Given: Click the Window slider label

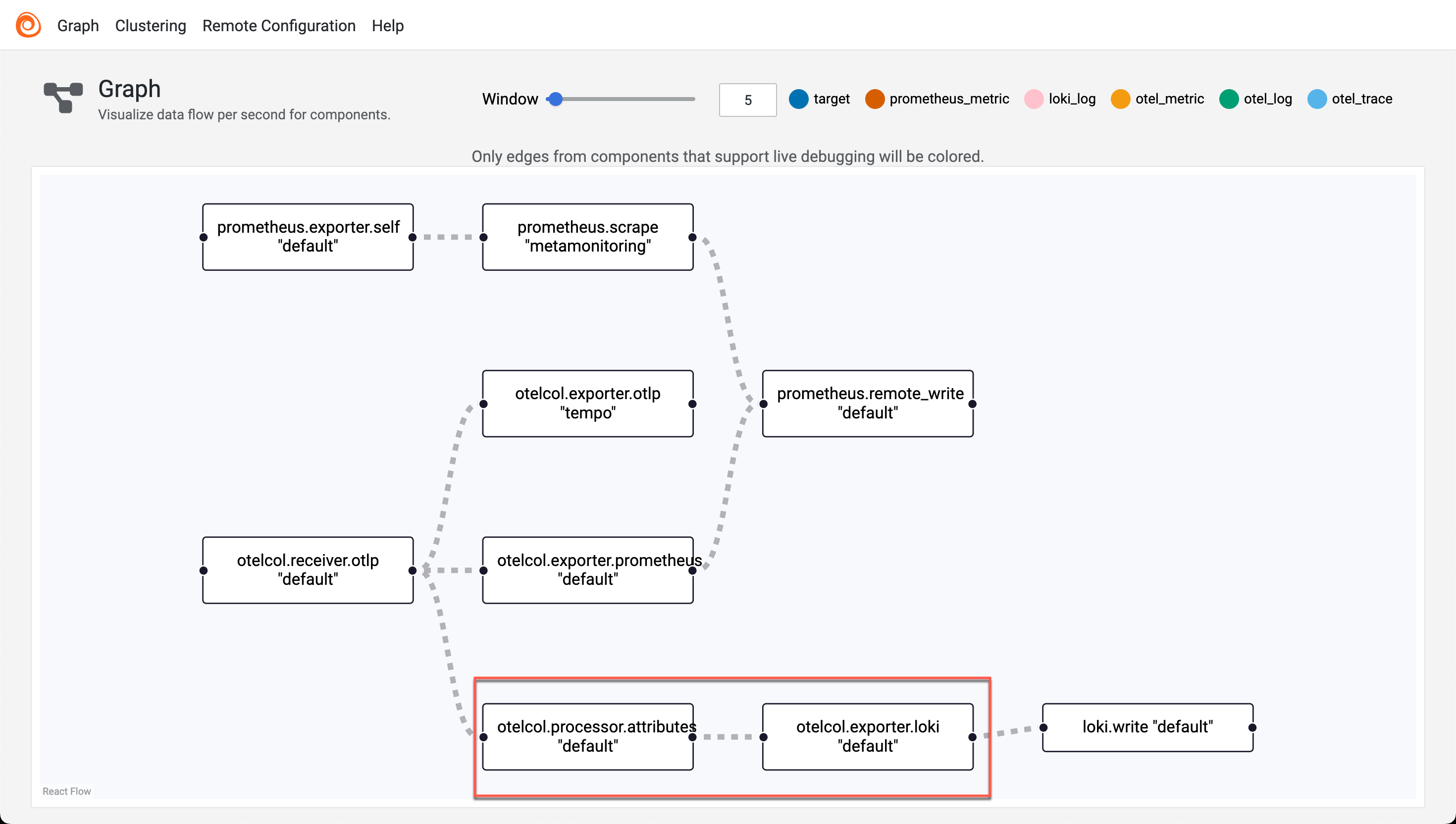Looking at the screenshot, I should [510, 99].
